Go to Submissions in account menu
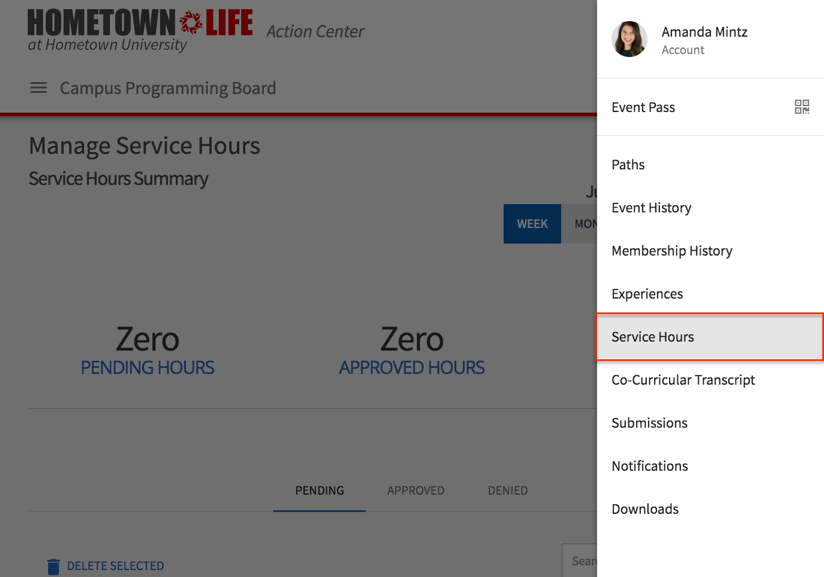The width and height of the screenshot is (824, 577). [649, 423]
